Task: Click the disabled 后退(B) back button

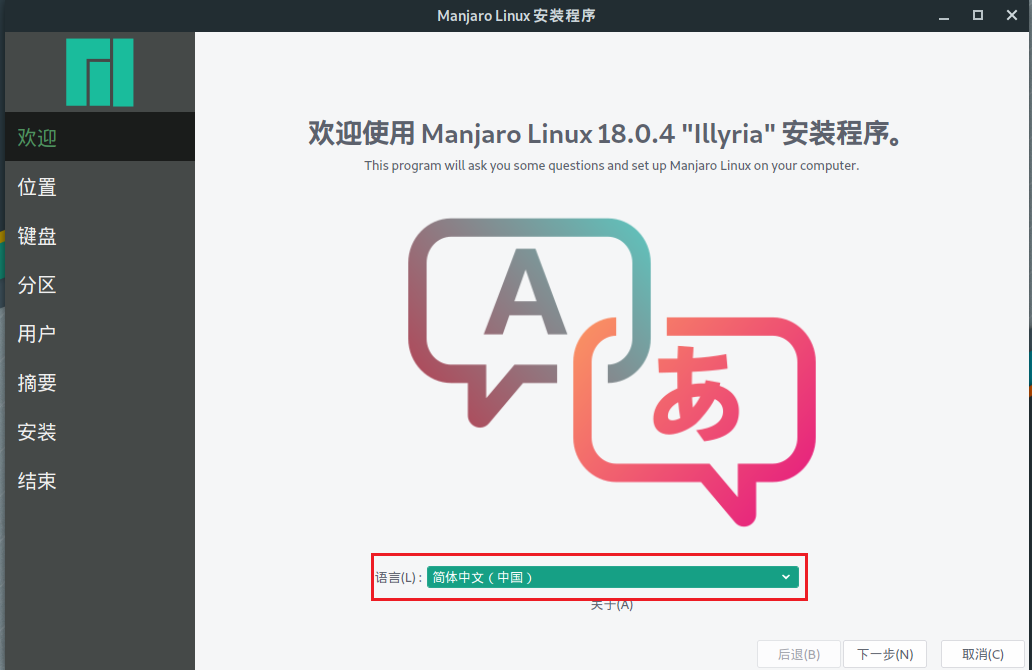Action: pos(799,654)
